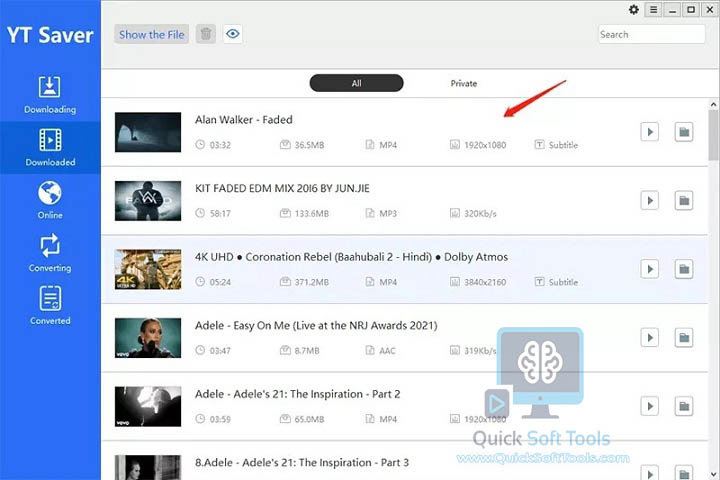Click the Show the File button

point(152,34)
